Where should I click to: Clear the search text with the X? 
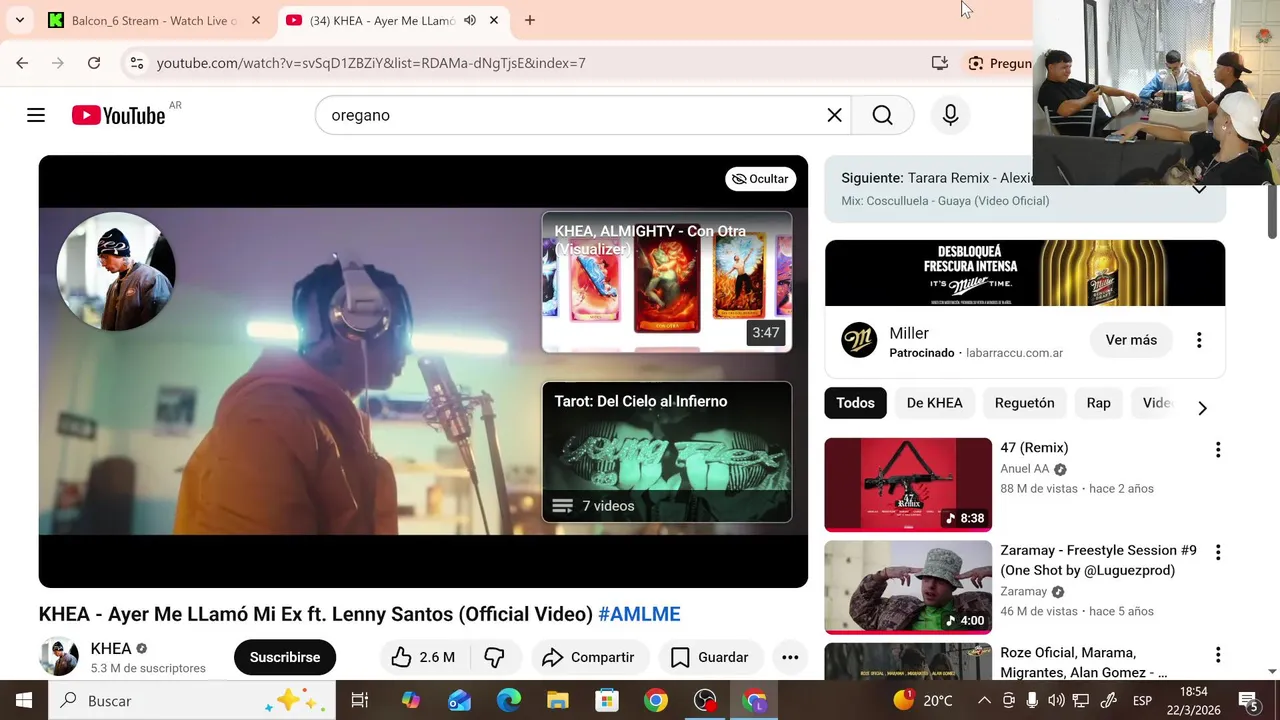[x=834, y=115]
